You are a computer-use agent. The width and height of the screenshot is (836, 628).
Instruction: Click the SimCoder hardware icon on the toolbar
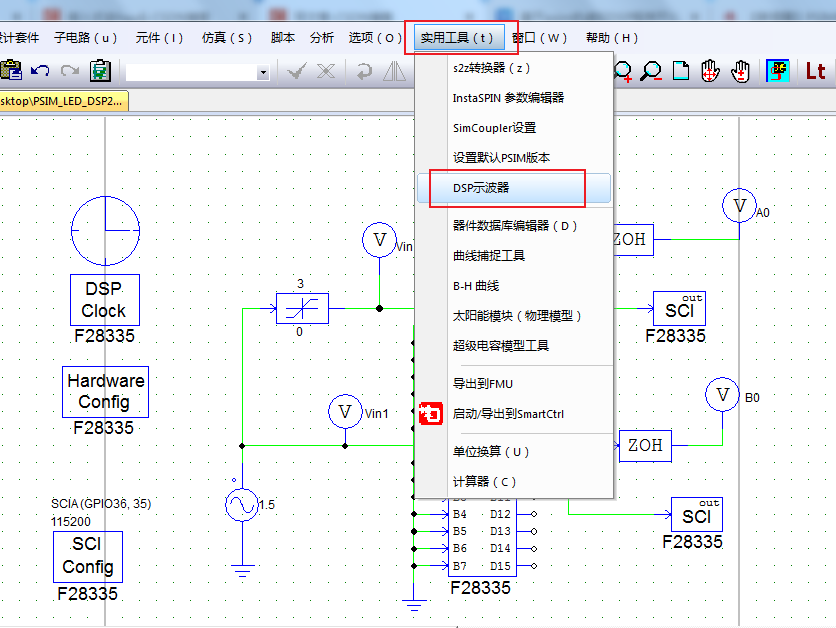pos(778,71)
